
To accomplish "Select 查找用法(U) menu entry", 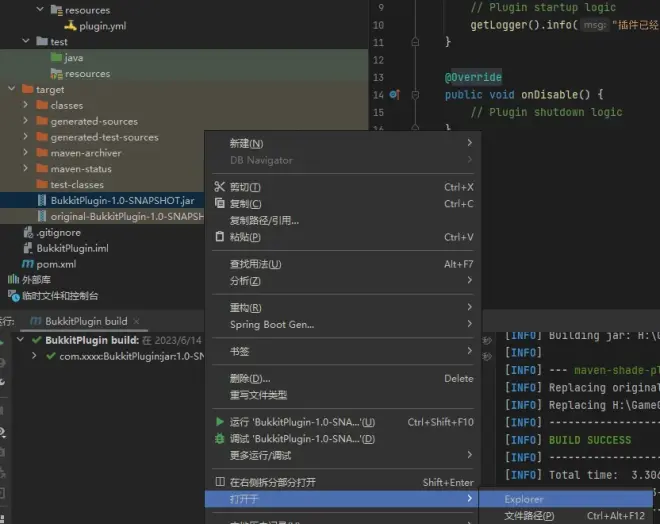I will (343, 264).
